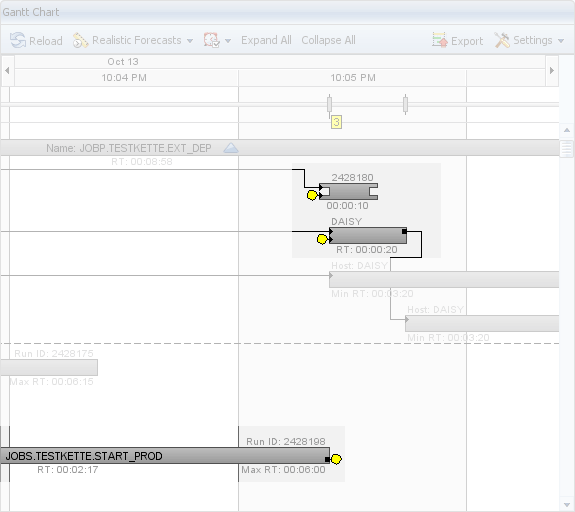Viewport: 575px width, 512px height.
Task: Click Collapse All
Action: coord(328,40)
